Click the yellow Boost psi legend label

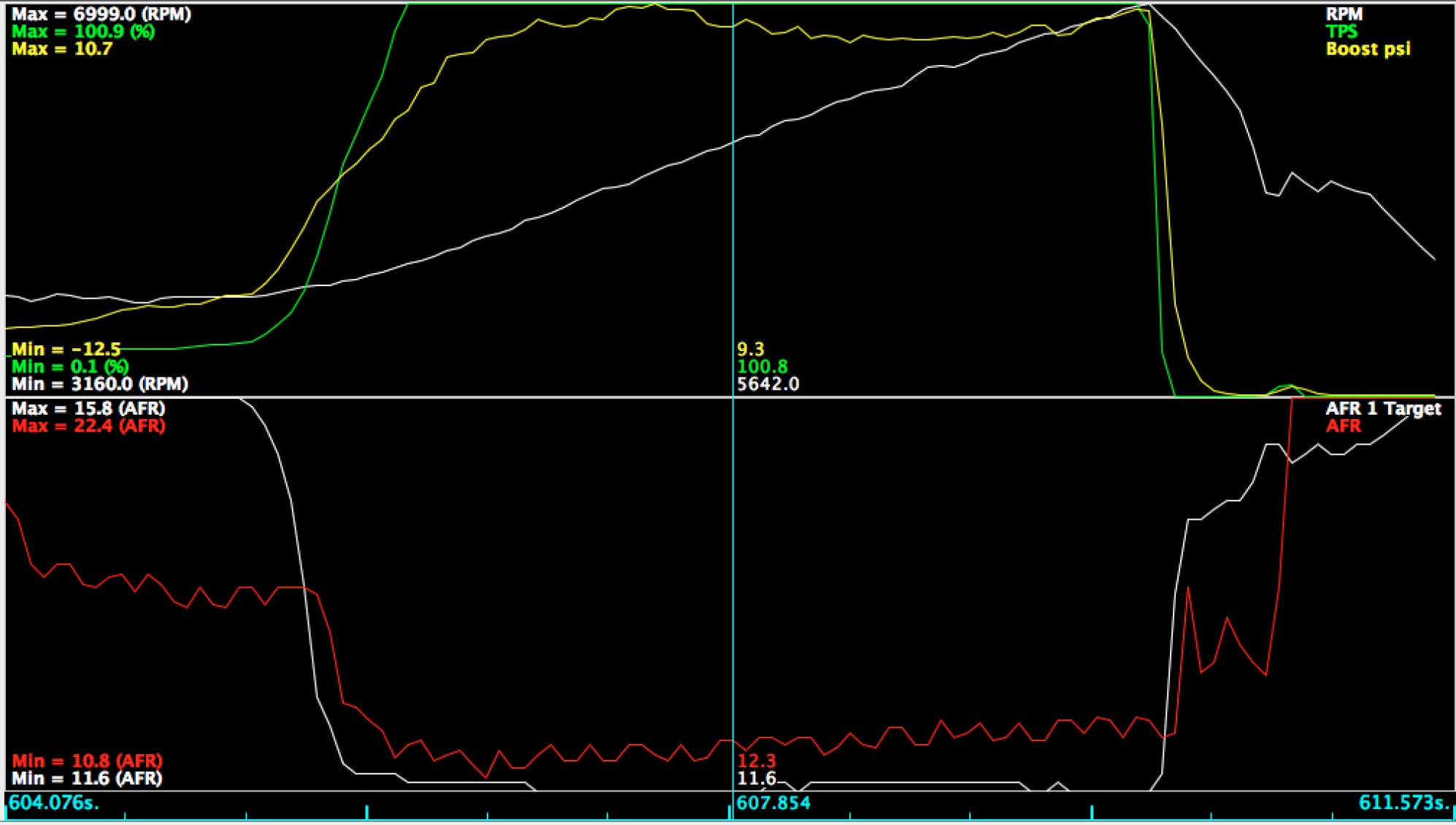[1368, 49]
